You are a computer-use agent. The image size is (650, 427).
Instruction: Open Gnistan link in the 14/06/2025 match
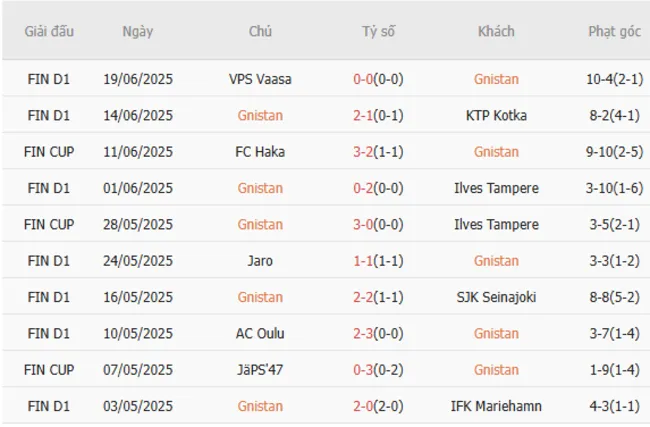point(260,115)
